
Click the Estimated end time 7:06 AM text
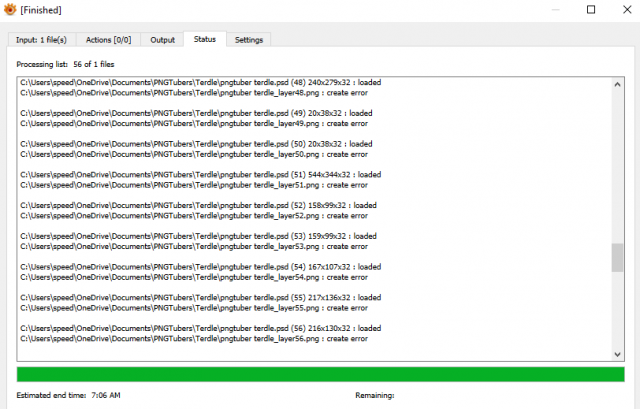(x=68, y=395)
